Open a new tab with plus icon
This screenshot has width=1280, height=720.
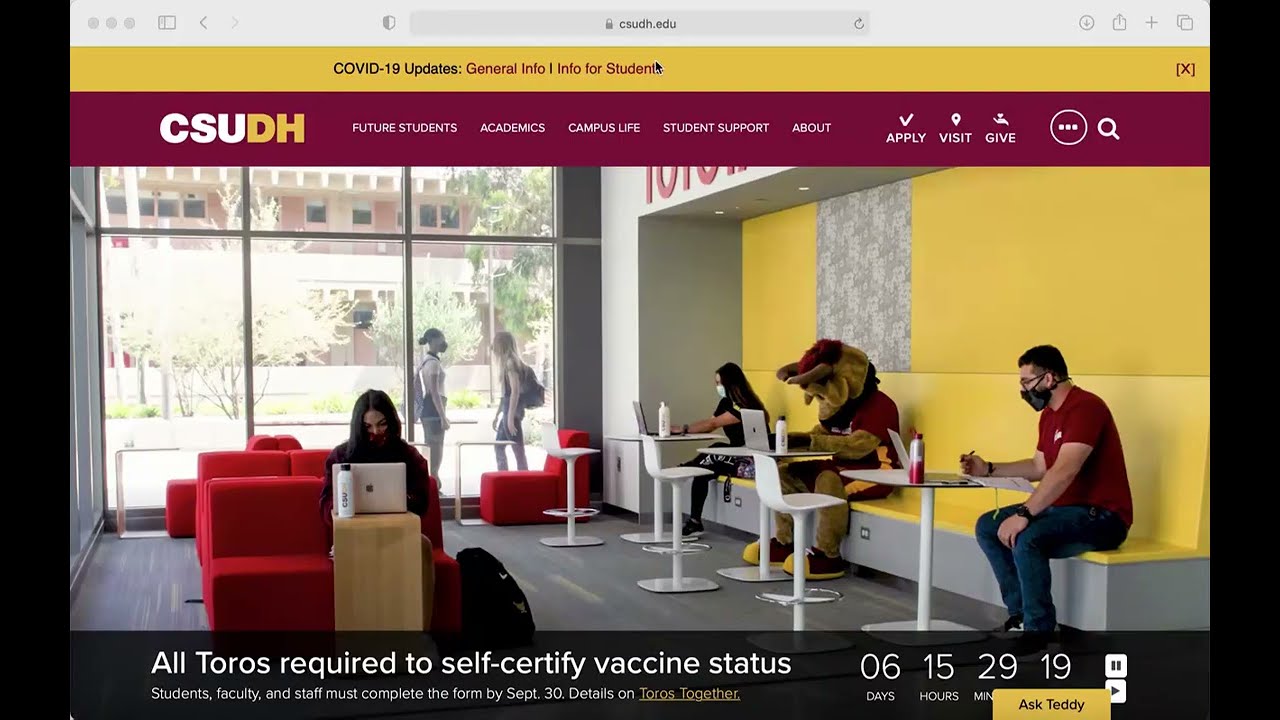pyautogui.click(x=1151, y=23)
